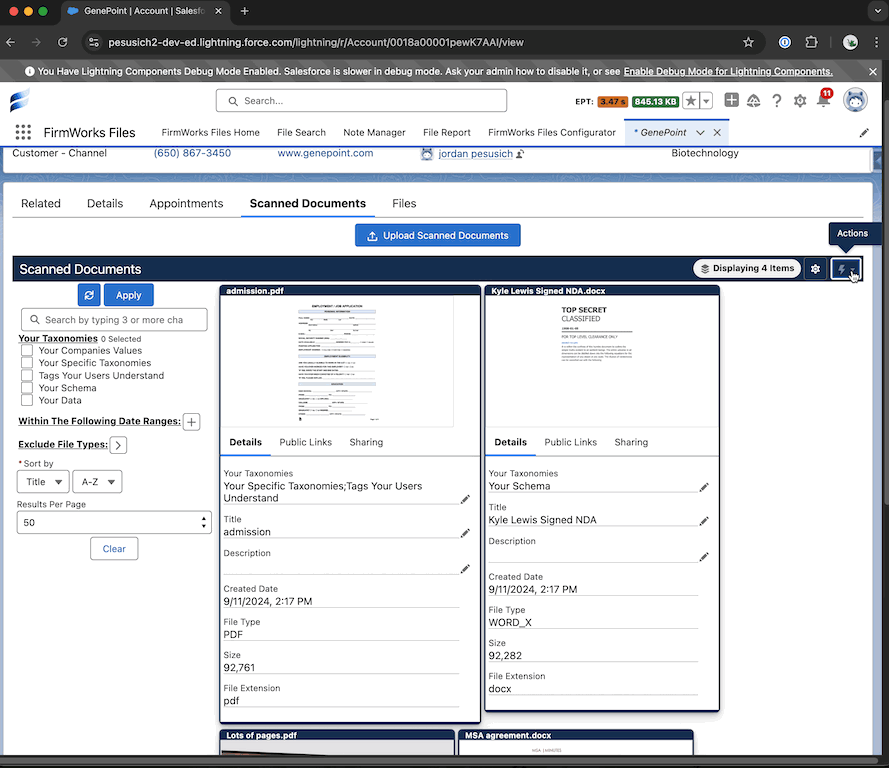Open the File Report nav item

click(447, 133)
